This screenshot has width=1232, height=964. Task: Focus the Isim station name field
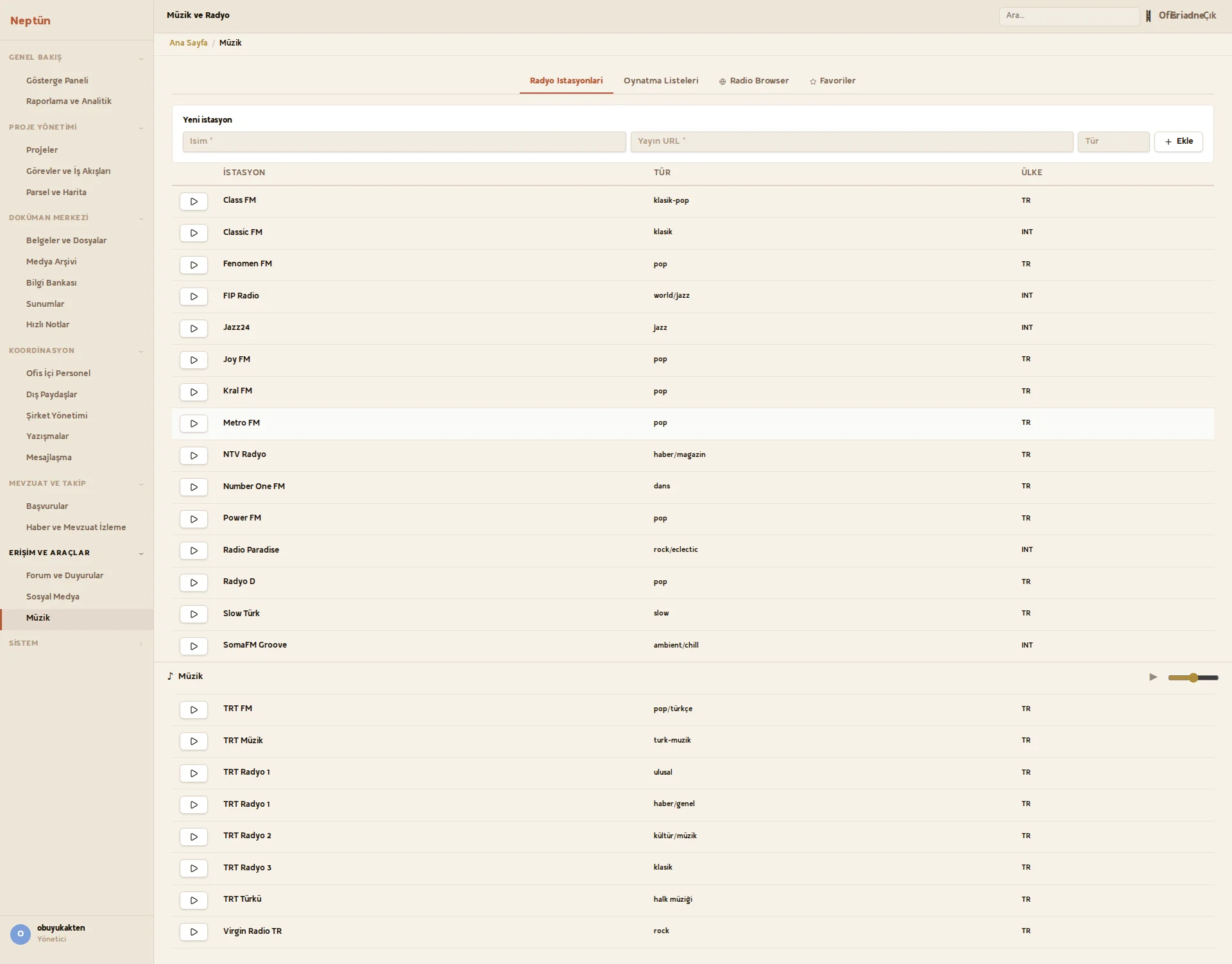[x=404, y=142]
